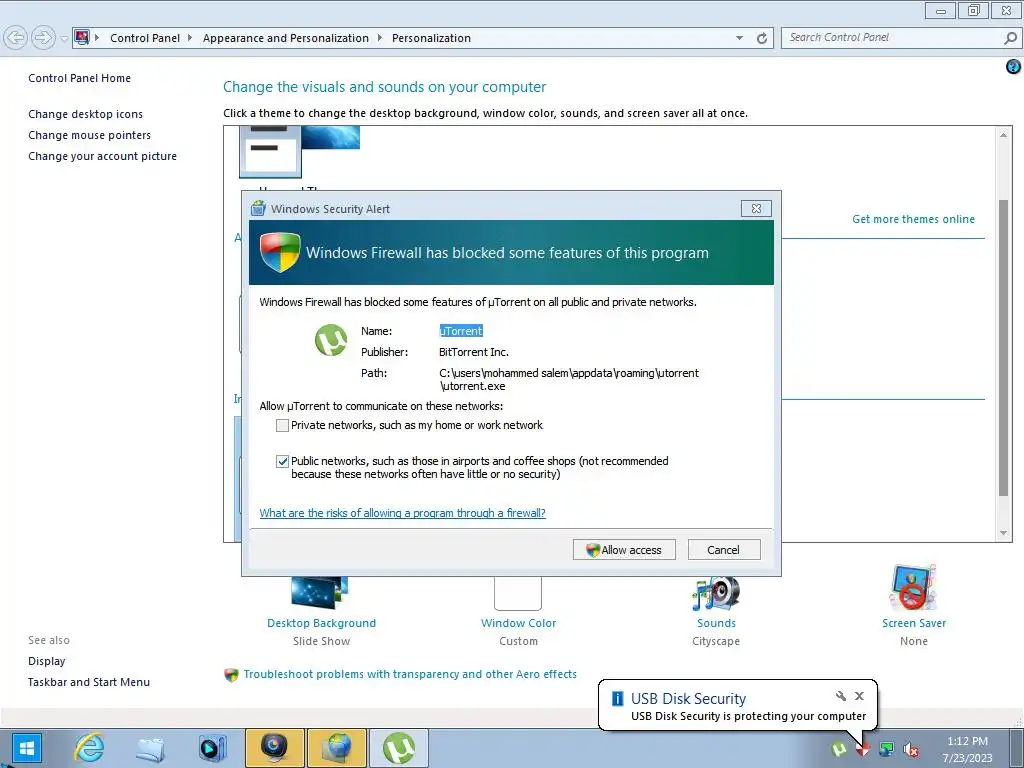Viewport: 1024px width, 768px height.
Task: Dismiss USB Disk Security balloon
Action: click(859, 696)
